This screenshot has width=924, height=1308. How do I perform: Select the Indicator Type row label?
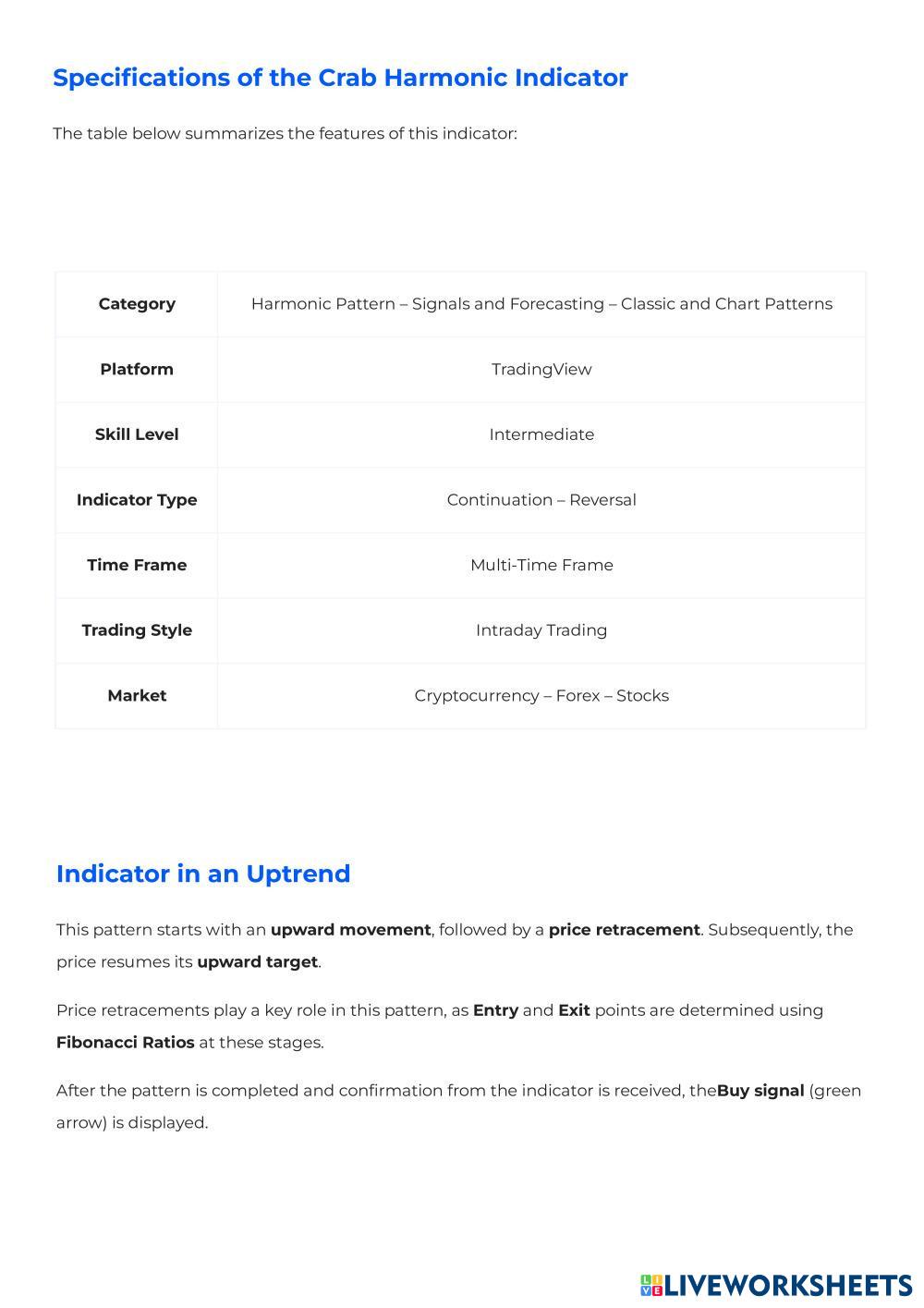tap(137, 500)
